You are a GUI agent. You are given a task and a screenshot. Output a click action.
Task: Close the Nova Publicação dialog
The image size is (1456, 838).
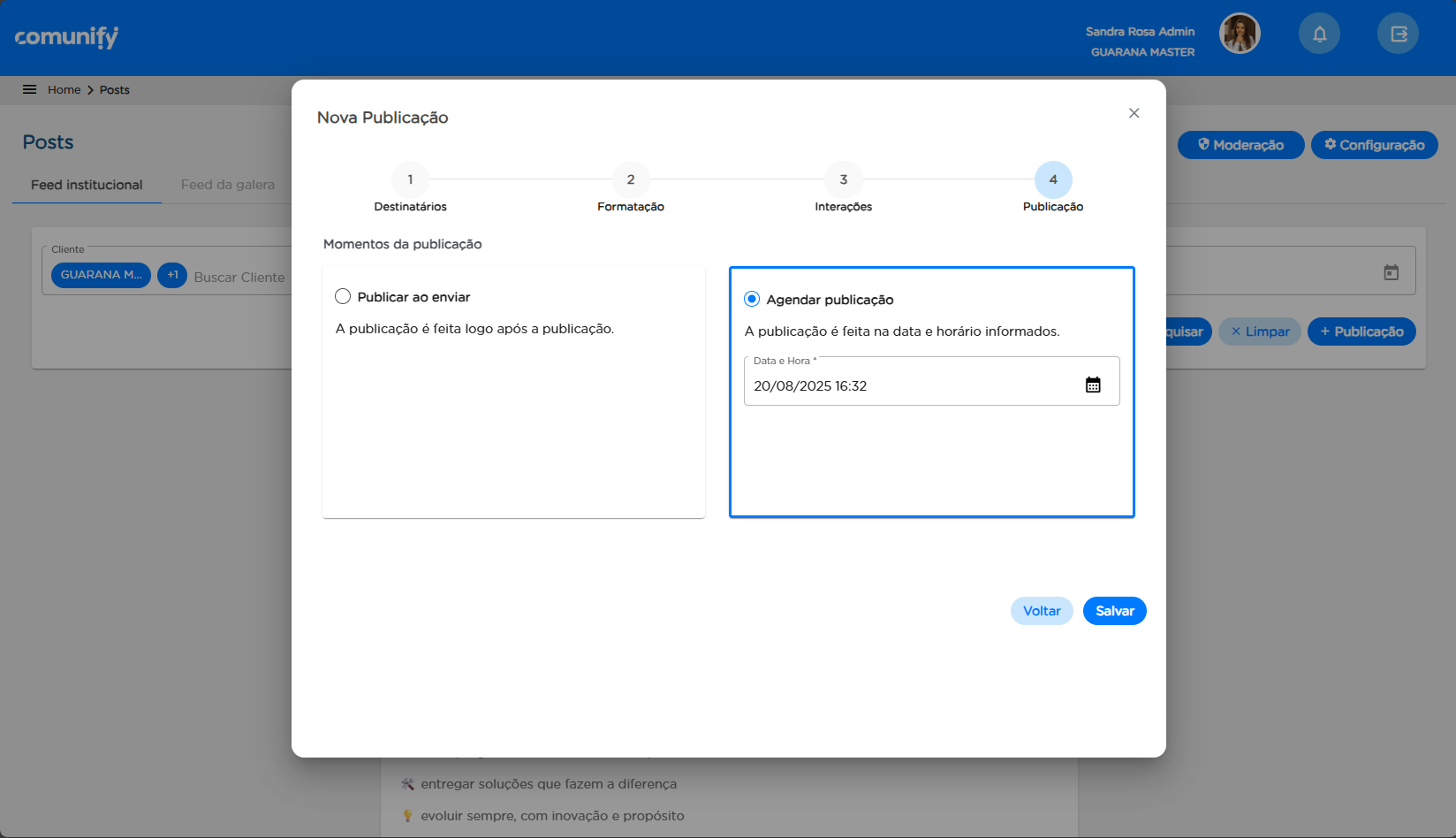pos(1134,113)
